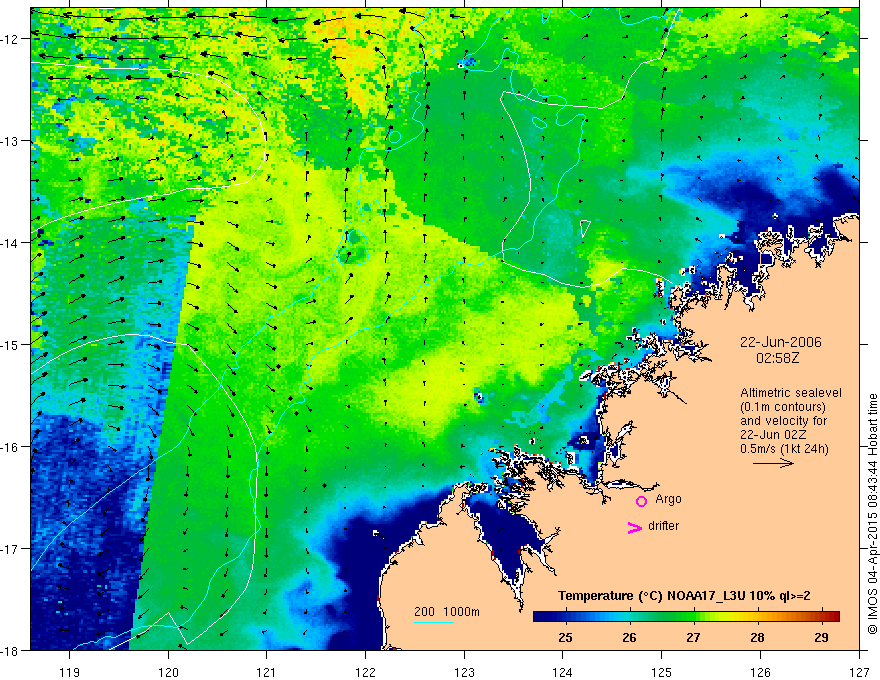Viewport: 880px width, 680px height.
Task: Select the time text 02:58Z
Action: coord(777,358)
